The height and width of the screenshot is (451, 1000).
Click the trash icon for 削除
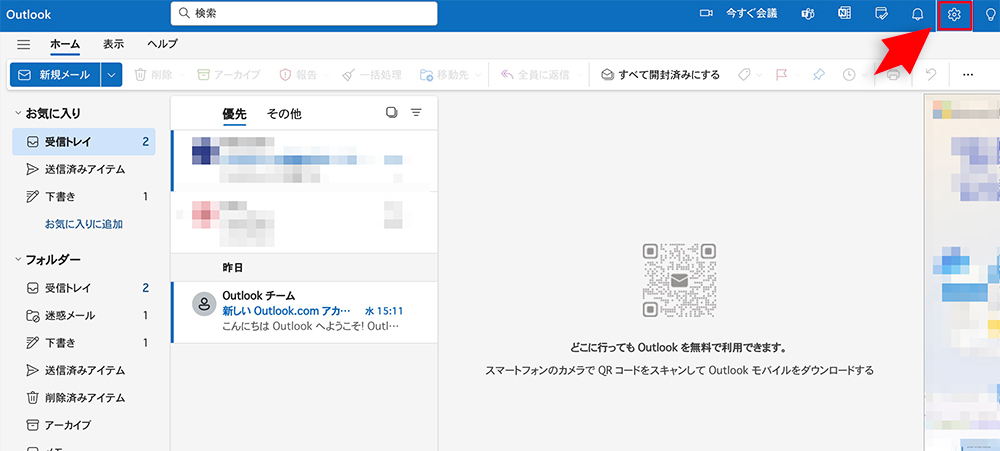pos(141,75)
